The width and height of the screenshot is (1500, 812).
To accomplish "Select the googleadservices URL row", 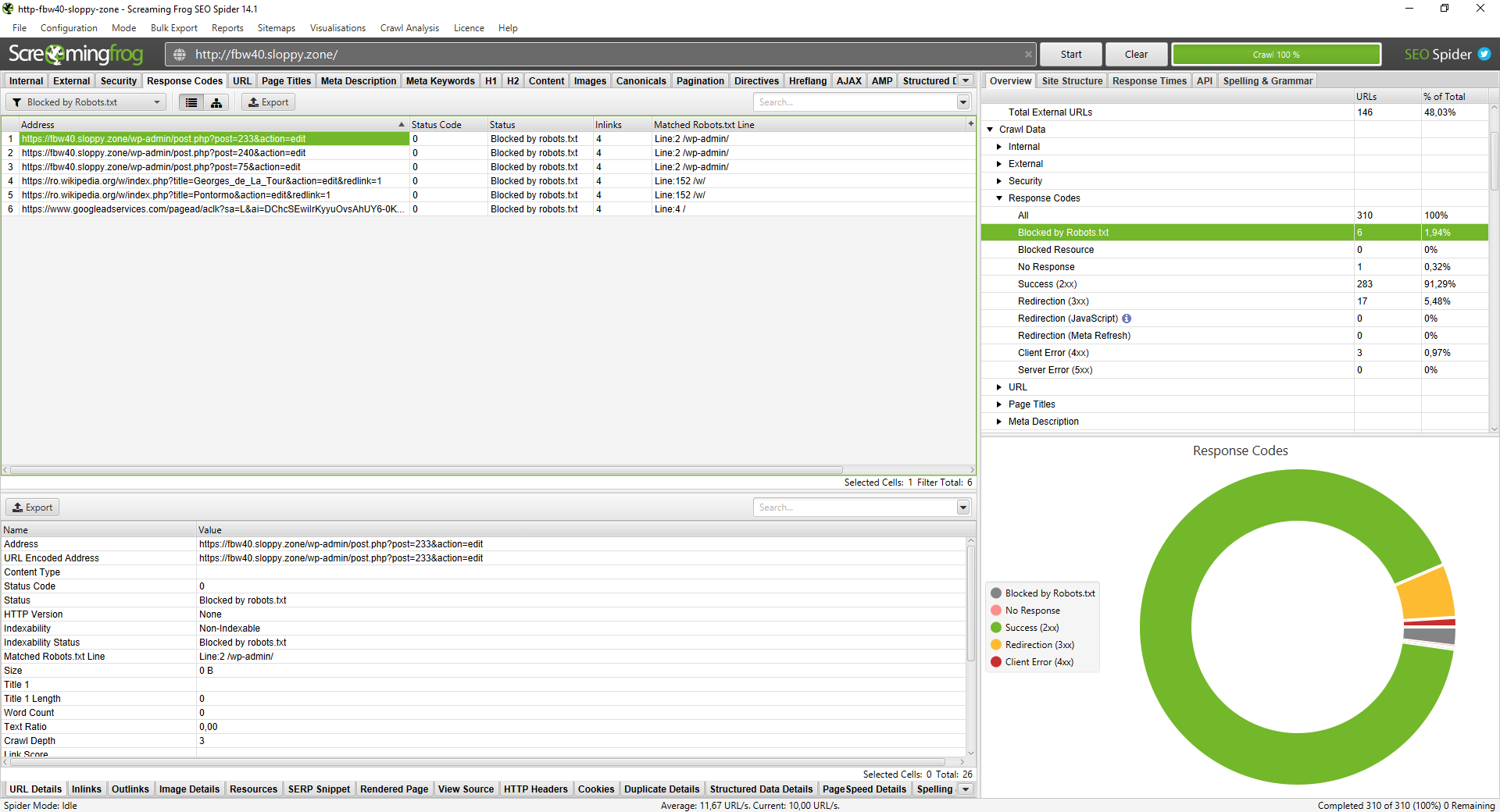I will pyautogui.click(x=488, y=209).
